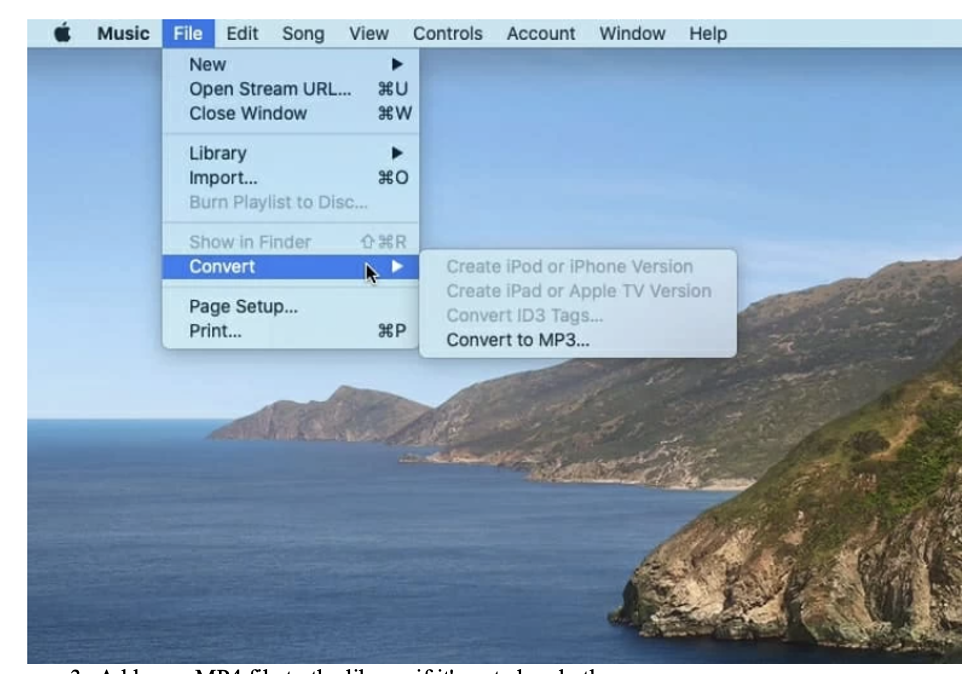This screenshot has height=674, width=978.
Task: Open the View menu
Action: (x=368, y=34)
